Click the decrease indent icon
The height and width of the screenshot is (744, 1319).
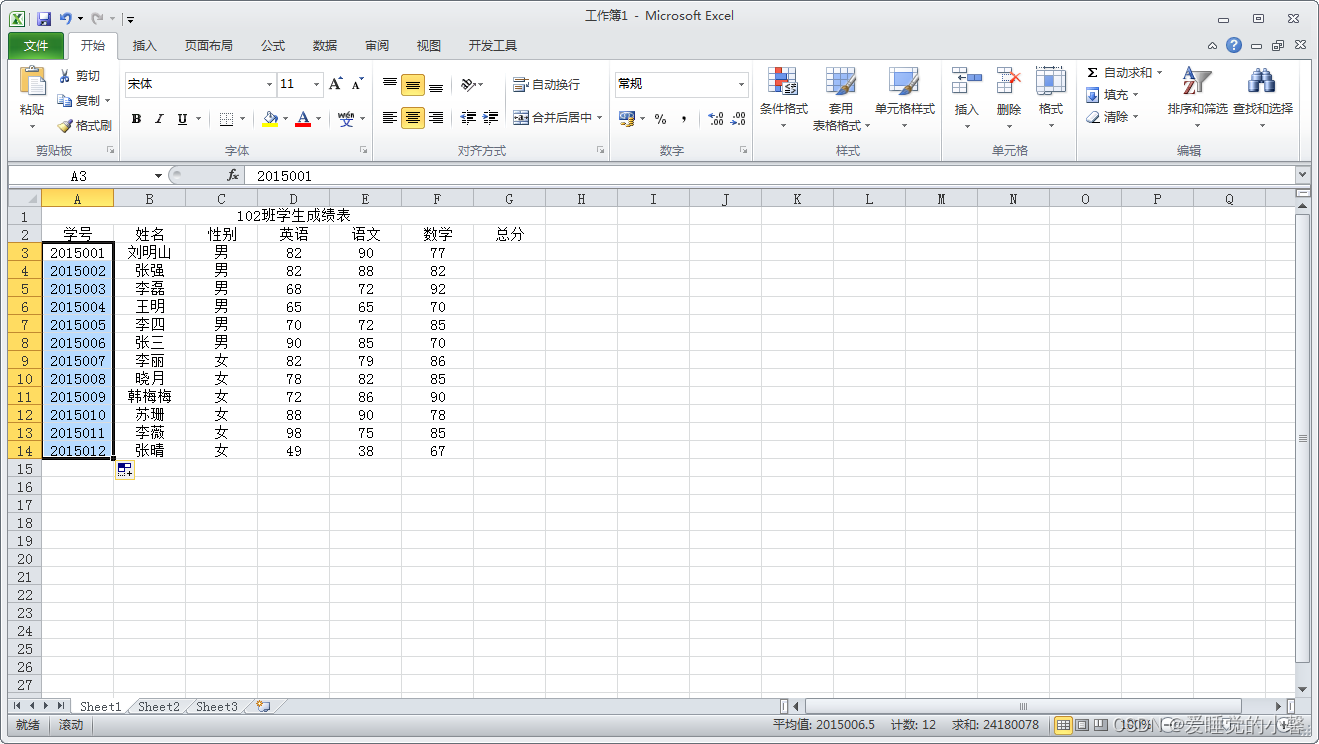(x=468, y=118)
